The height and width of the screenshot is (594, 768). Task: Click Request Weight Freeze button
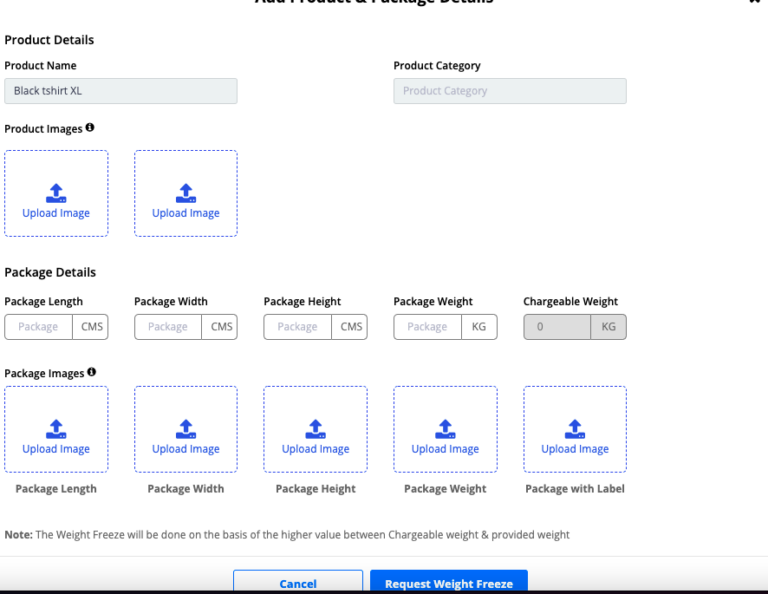pyautogui.click(x=448, y=583)
